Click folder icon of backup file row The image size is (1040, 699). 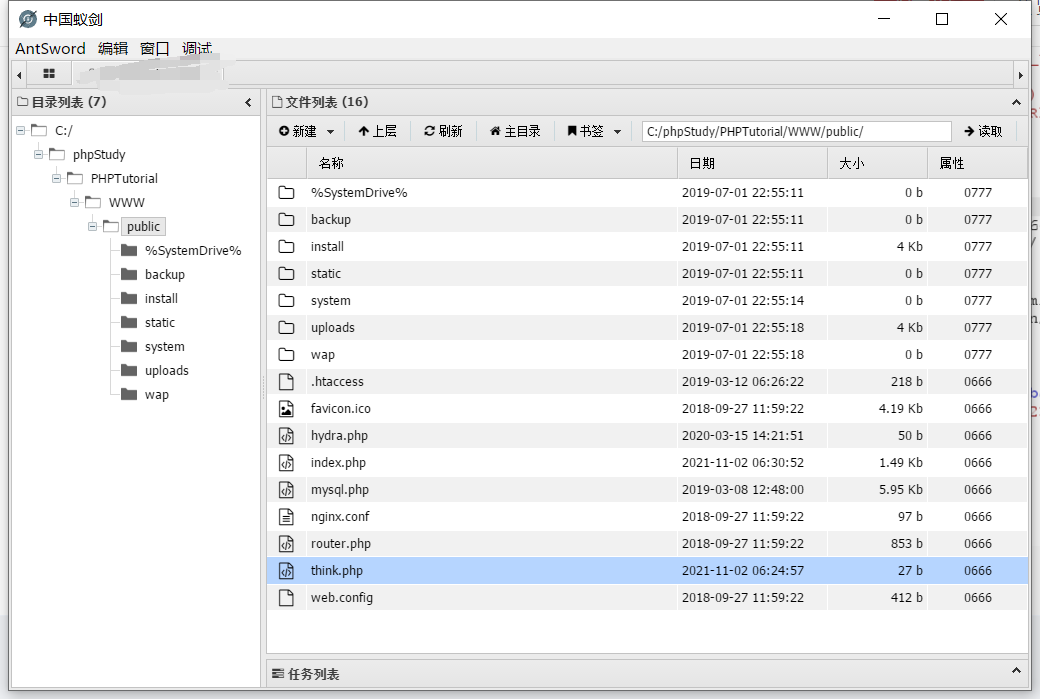pos(286,220)
